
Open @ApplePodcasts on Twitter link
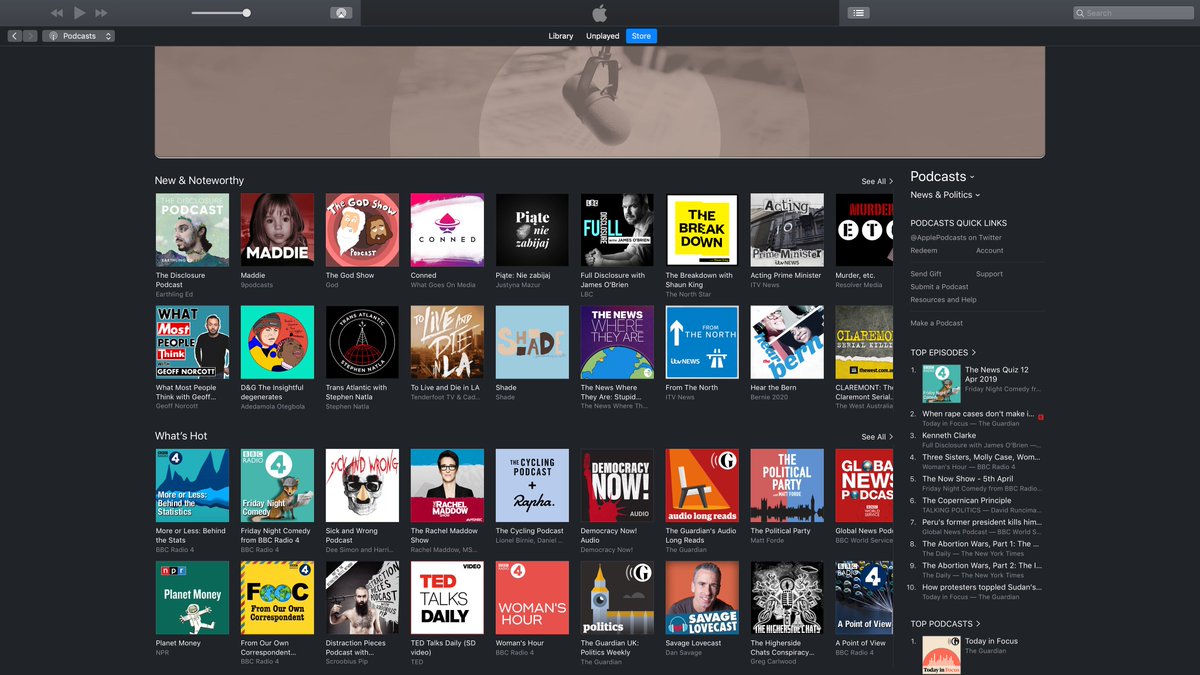point(956,238)
